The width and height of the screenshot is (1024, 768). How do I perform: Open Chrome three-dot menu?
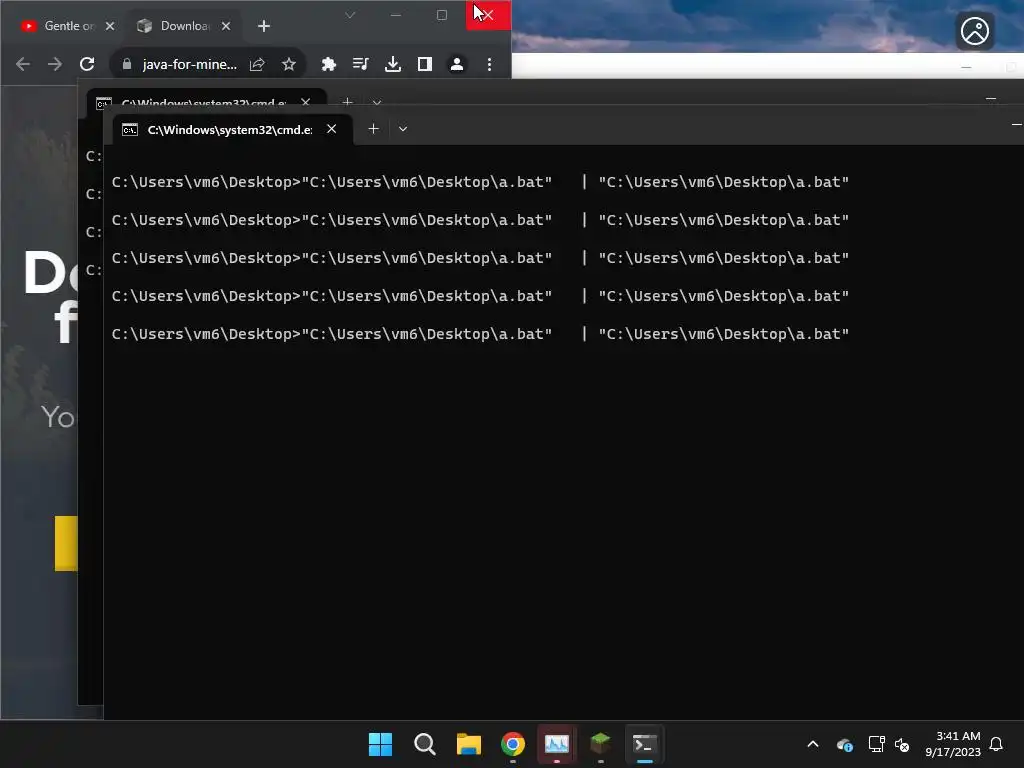(x=489, y=64)
